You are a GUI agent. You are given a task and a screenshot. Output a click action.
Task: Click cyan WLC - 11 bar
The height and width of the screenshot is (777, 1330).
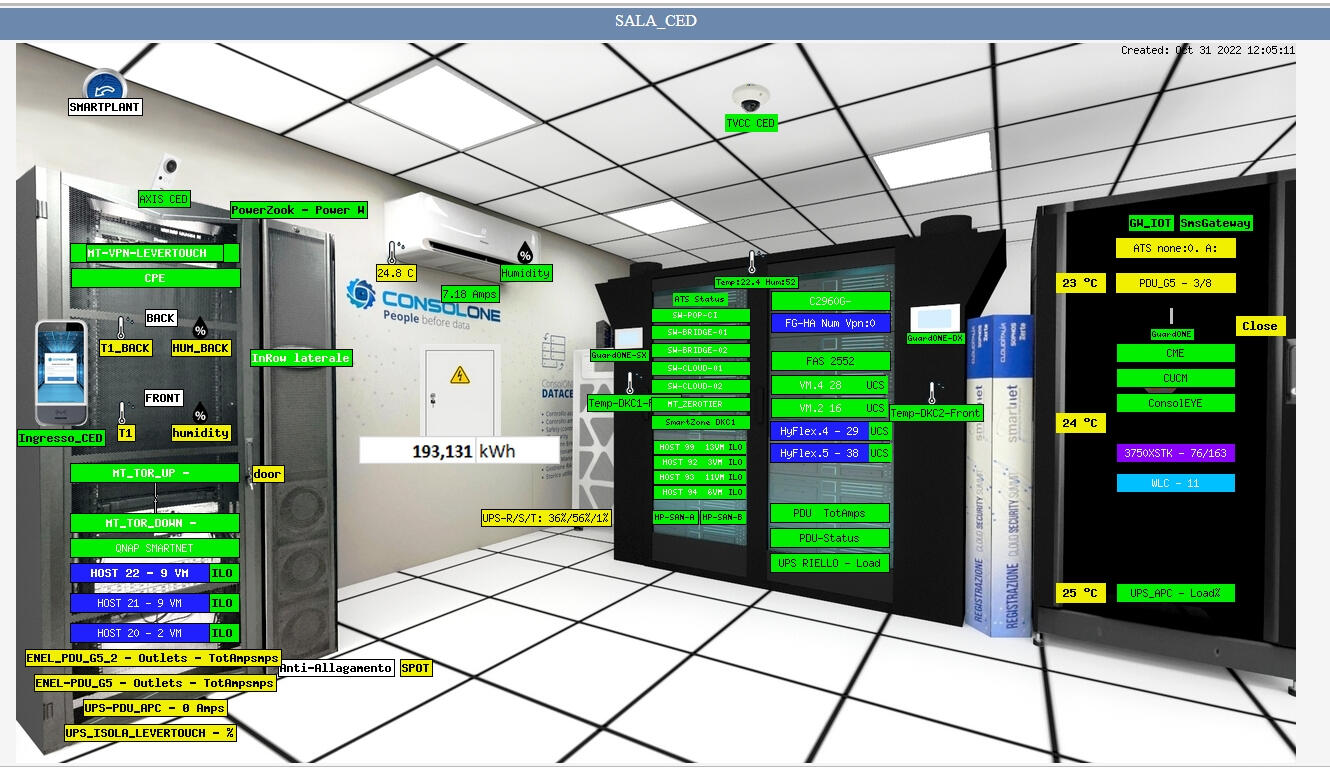[x=1176, y=483]
